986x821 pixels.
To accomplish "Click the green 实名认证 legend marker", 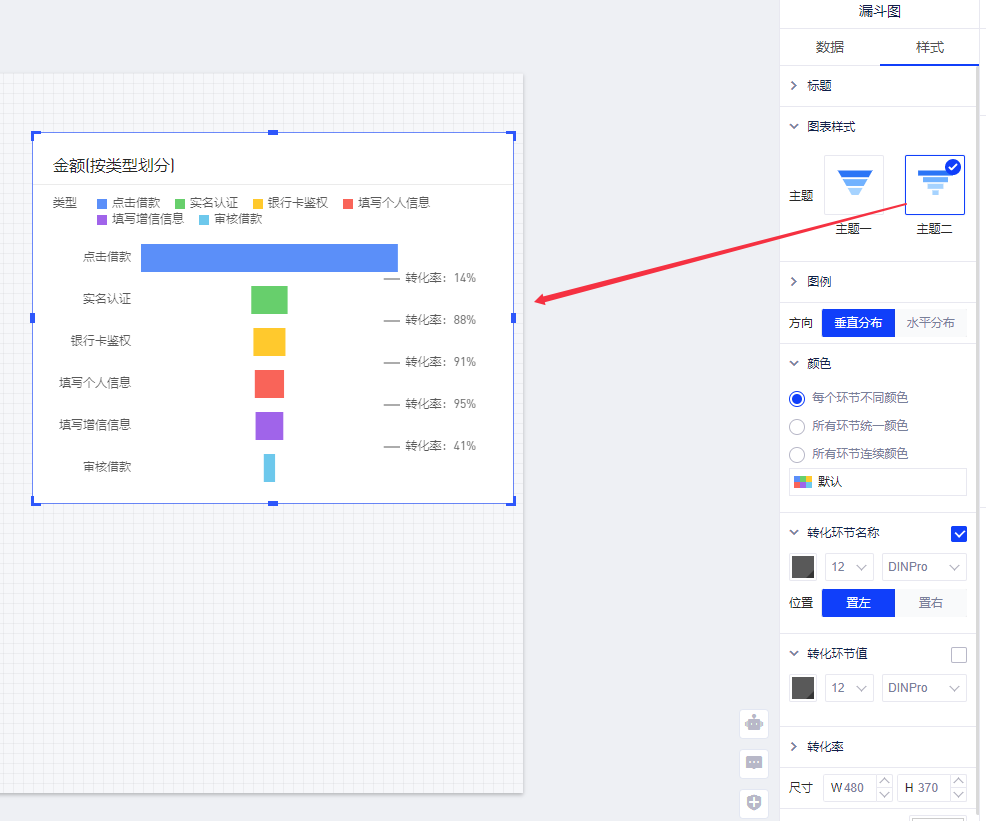I will coord(180,203).
